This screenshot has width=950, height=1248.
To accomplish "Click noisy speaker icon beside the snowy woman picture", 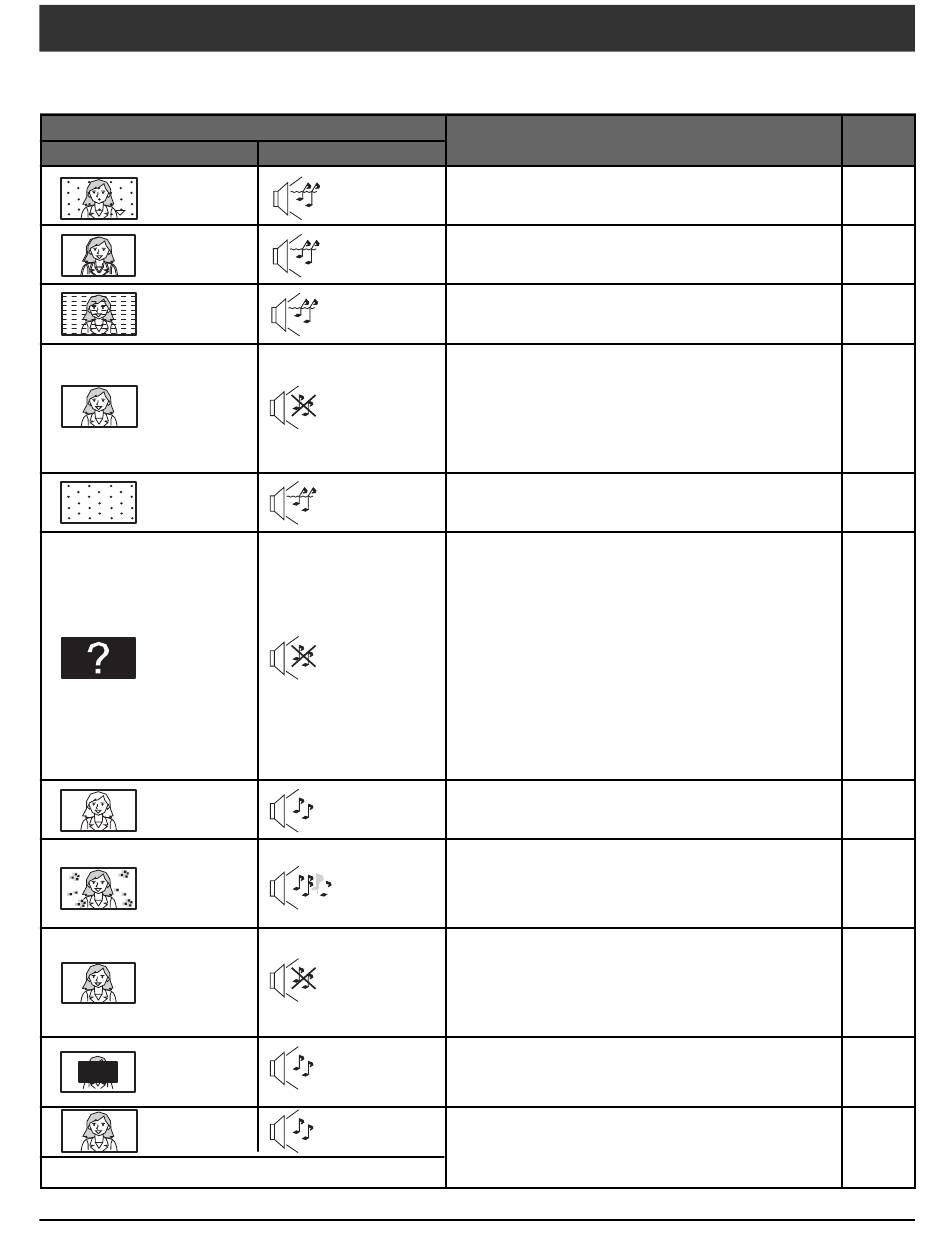I will point(294,197).
